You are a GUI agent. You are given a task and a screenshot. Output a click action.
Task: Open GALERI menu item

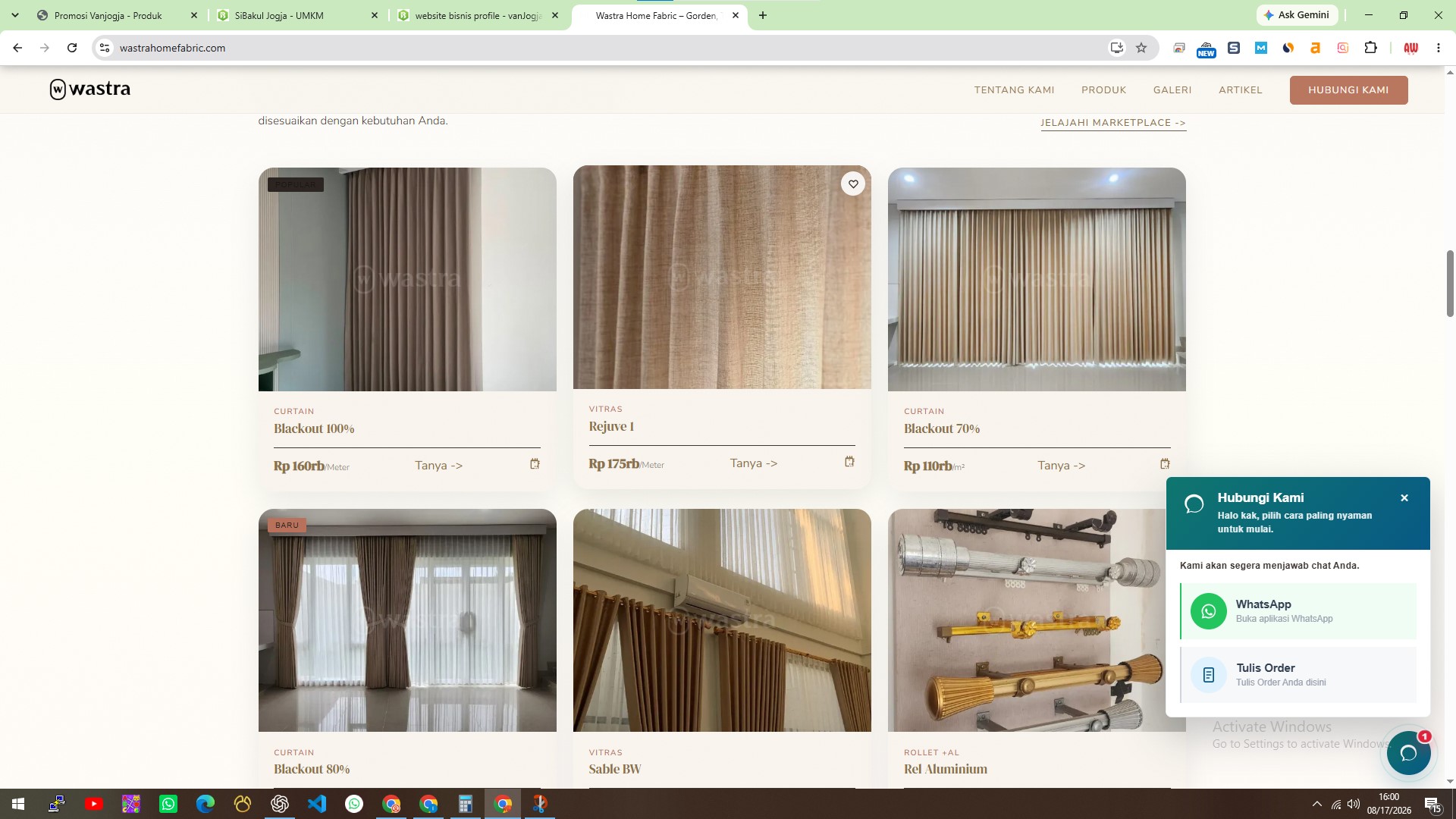coord(1172,90)
